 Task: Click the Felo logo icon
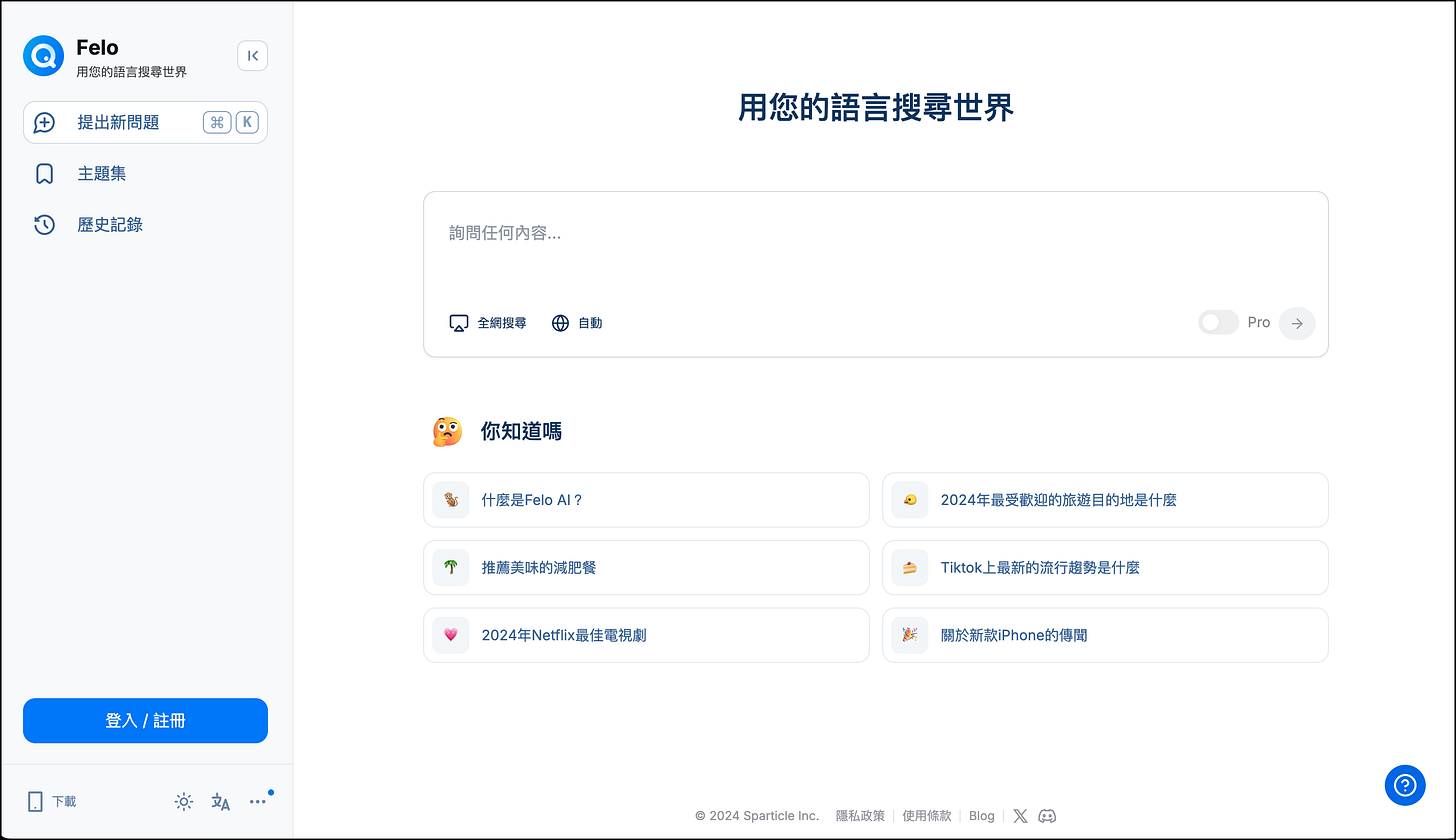(44, 56)
